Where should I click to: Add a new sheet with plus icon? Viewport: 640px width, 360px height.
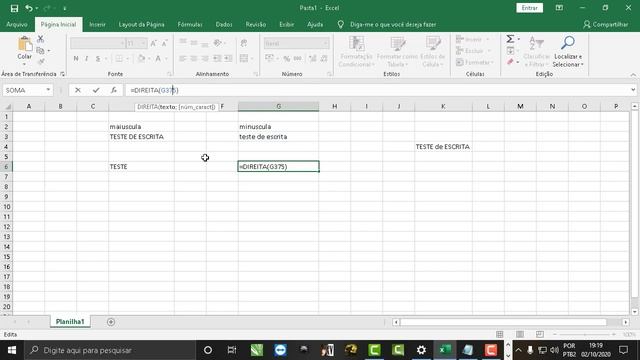[x=111, y=322]
